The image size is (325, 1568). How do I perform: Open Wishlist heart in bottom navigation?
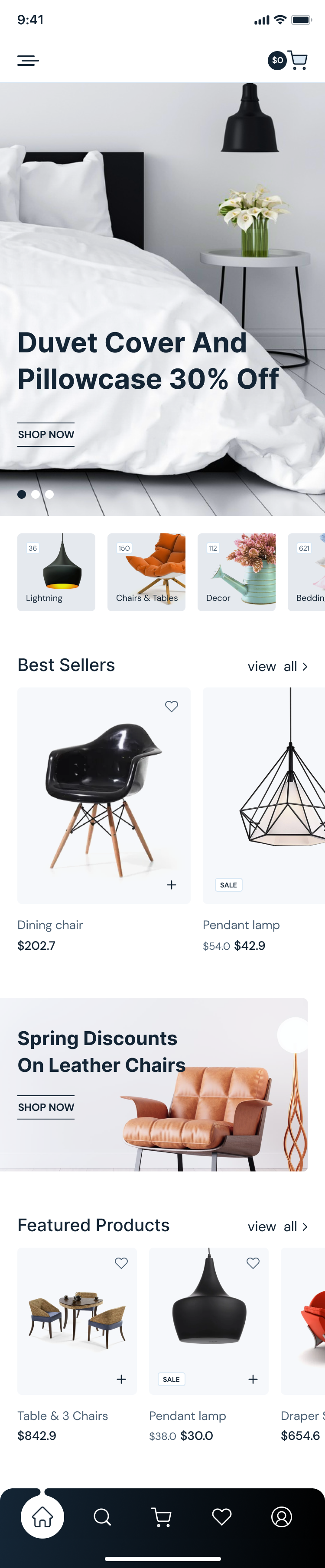click(x=221, y=1517)
